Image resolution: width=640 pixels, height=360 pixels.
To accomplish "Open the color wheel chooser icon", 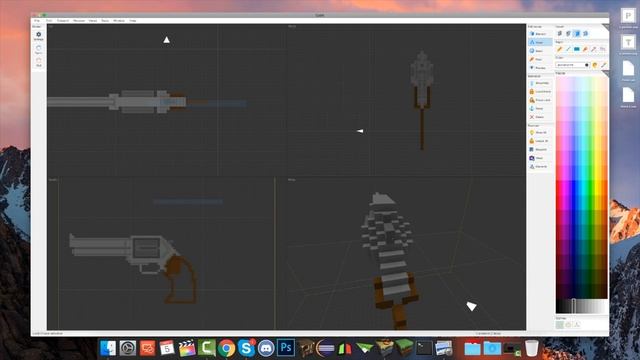I will pos(595,65).
